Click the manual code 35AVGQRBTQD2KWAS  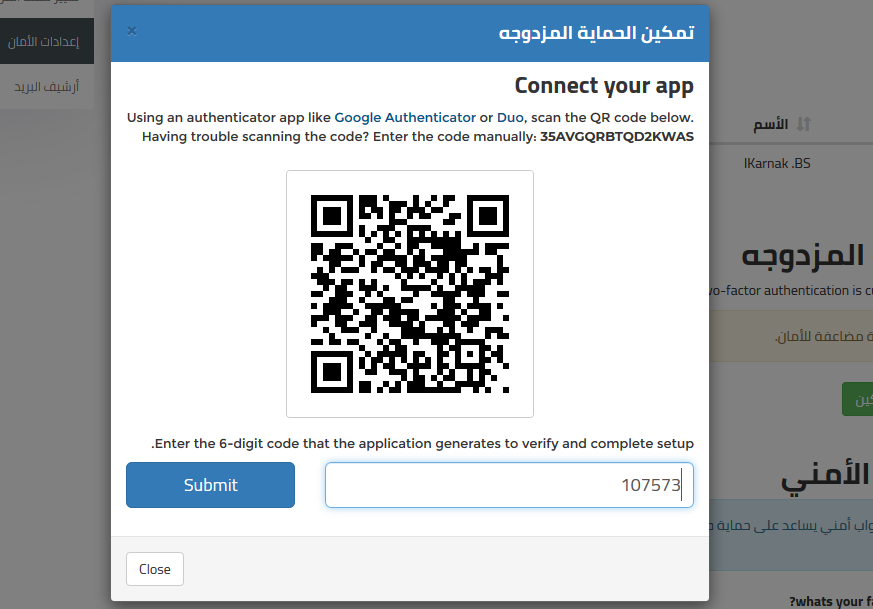[617, 136]
